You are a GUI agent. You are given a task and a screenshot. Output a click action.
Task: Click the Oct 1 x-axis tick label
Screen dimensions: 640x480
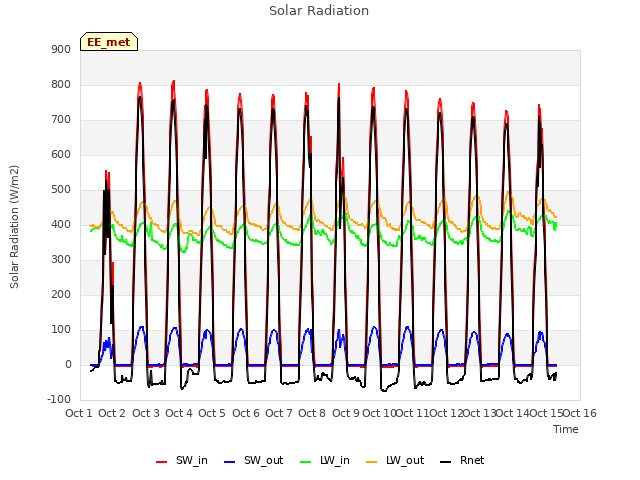pos(79,413)
